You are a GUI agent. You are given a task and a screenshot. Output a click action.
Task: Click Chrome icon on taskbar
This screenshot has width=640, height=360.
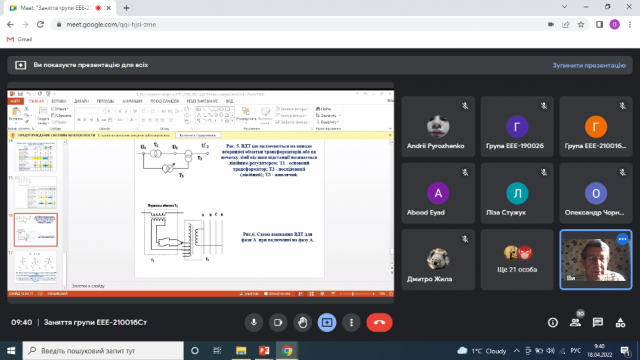[287, 351]
